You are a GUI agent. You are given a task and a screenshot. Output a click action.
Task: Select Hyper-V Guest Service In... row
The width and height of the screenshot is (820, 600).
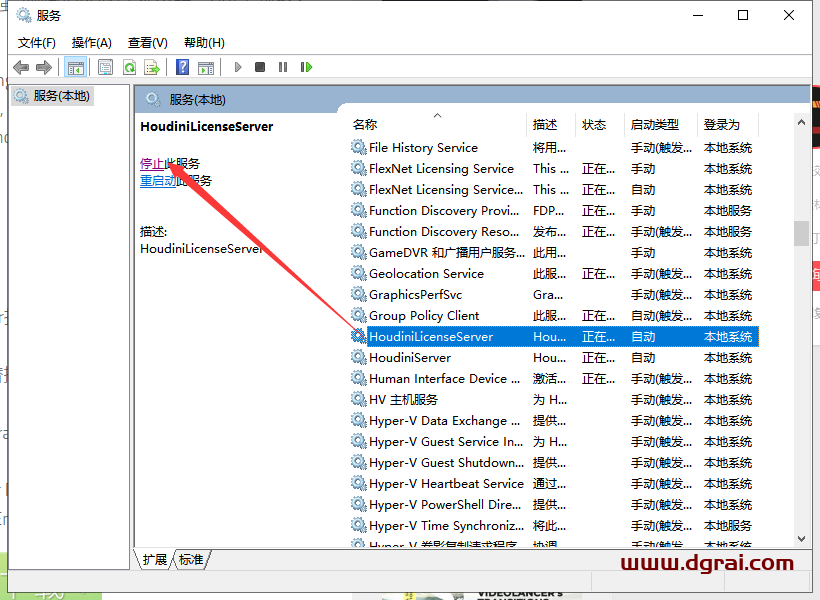click(x=554, y=441)
